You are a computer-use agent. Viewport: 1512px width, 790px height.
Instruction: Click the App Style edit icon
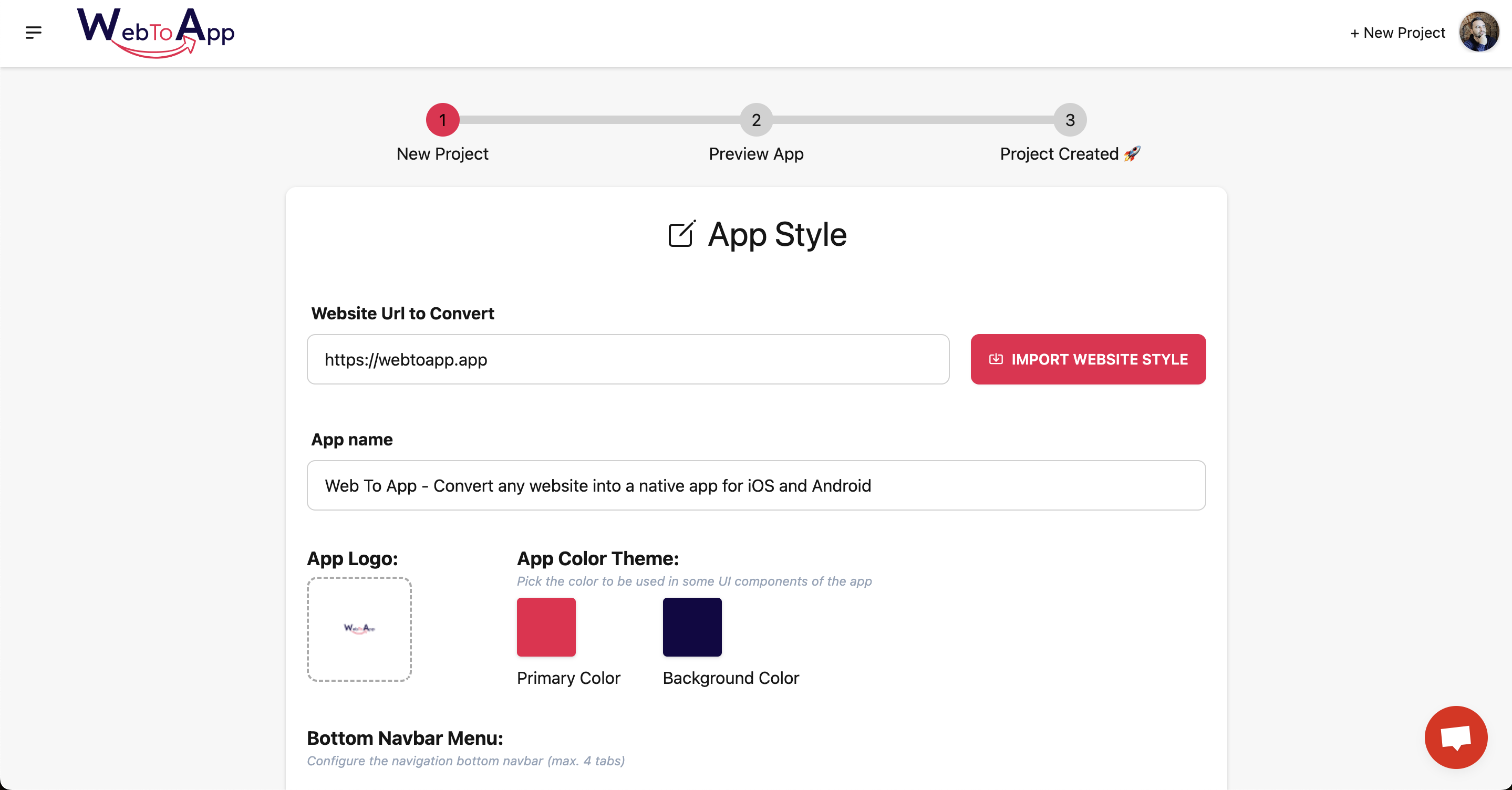pos(682,234)
